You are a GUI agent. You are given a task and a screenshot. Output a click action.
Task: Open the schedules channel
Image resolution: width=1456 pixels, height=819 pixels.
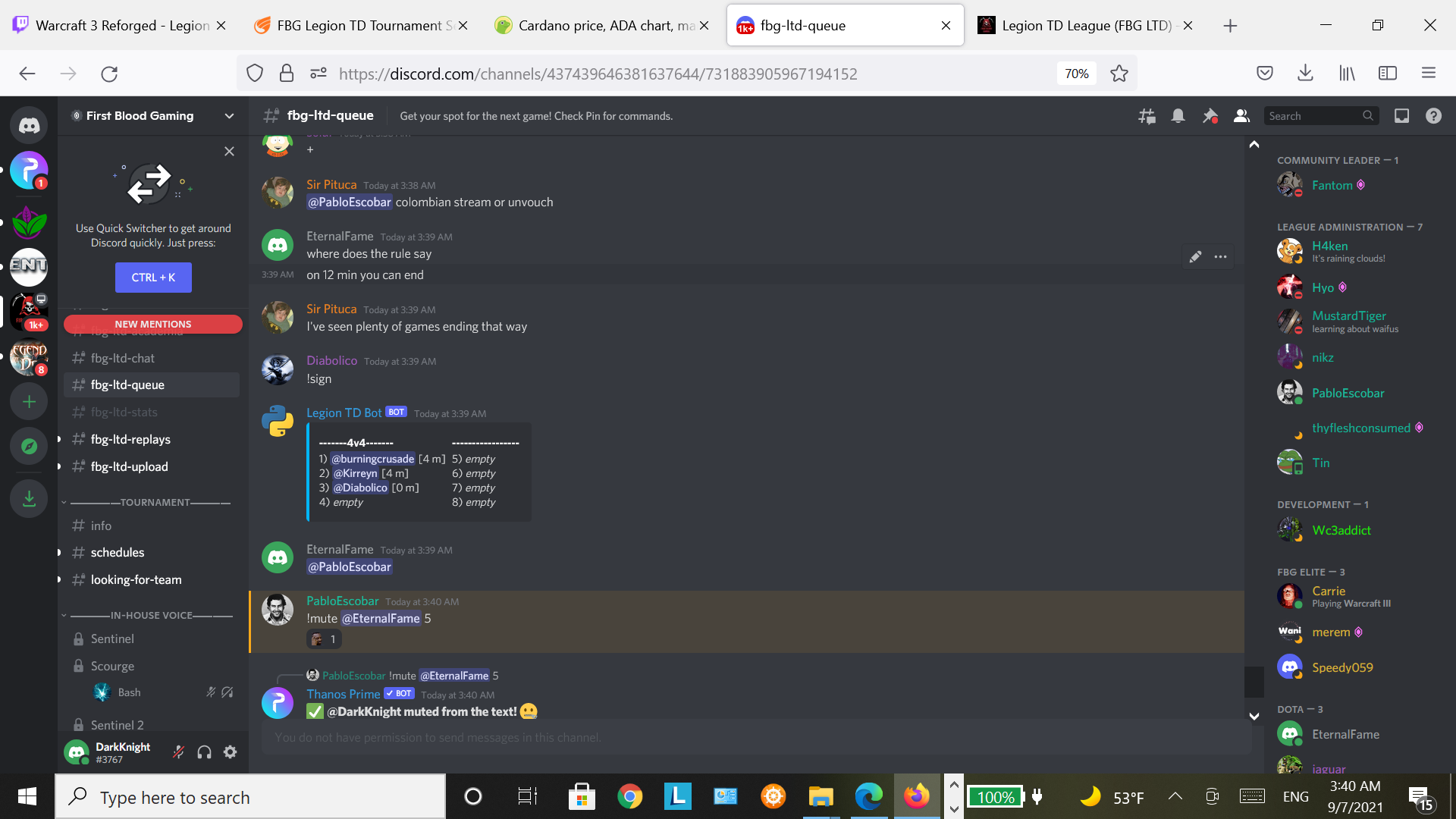(x=152, y=552)
